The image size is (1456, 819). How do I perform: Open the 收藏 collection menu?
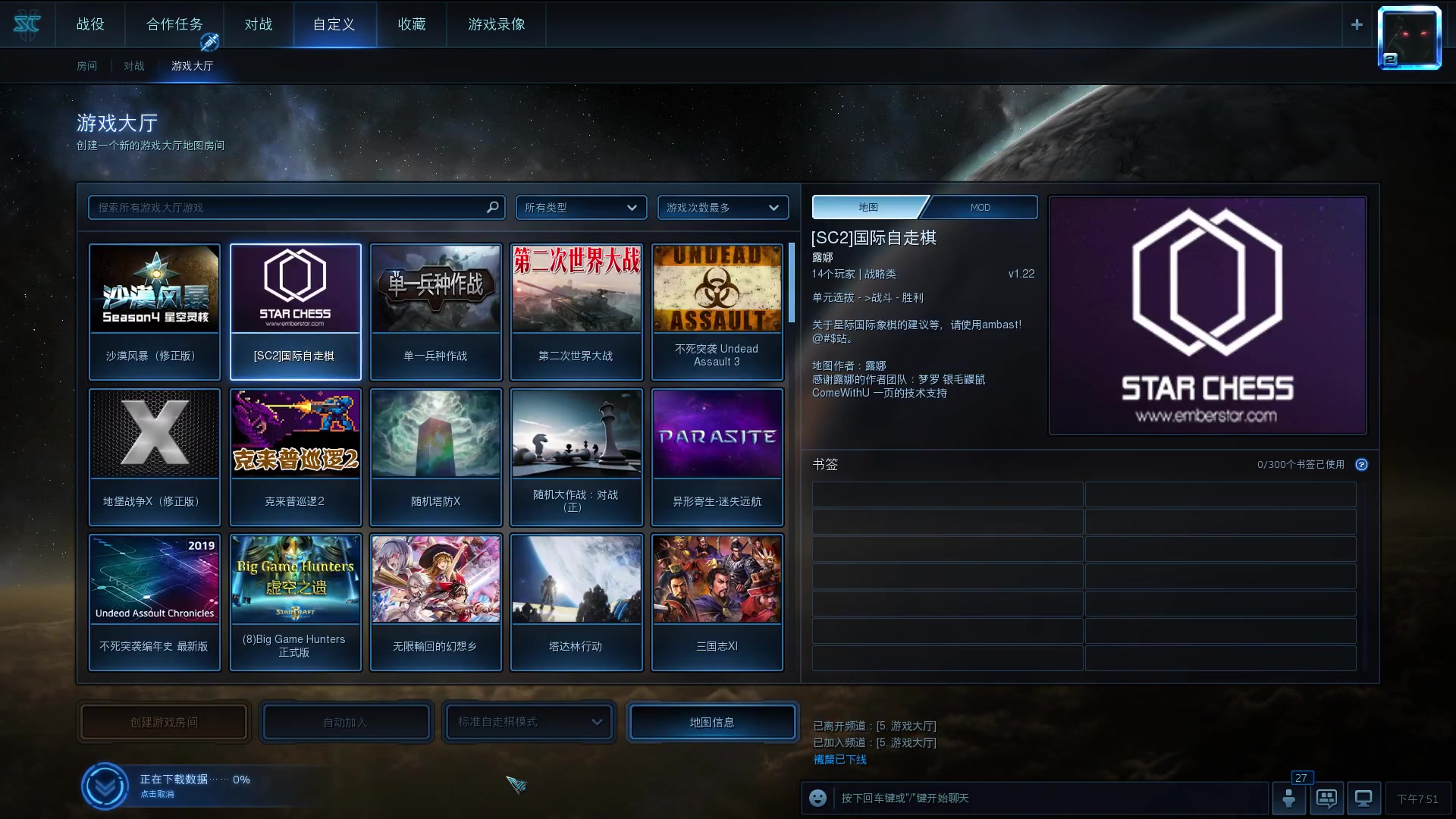(x=412, y=24)
